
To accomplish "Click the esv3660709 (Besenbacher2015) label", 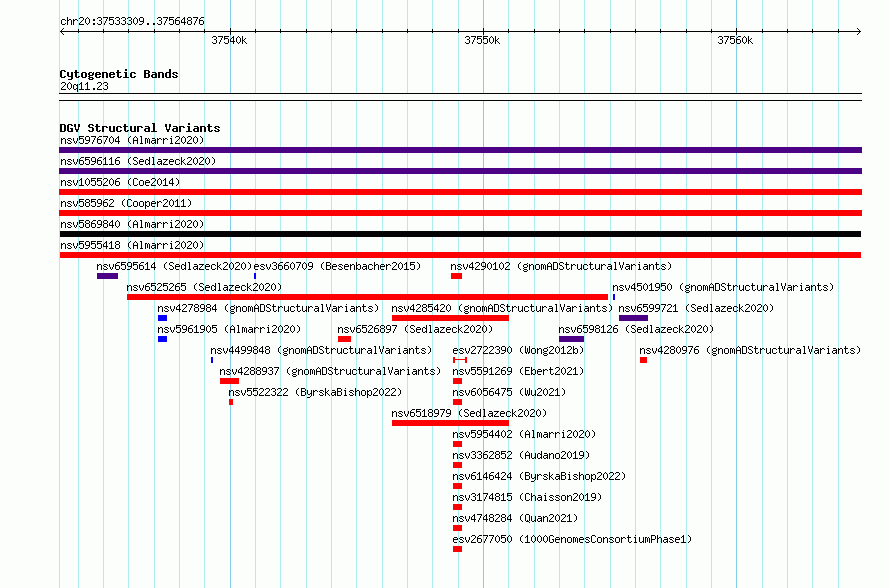I will coord(337,266).
